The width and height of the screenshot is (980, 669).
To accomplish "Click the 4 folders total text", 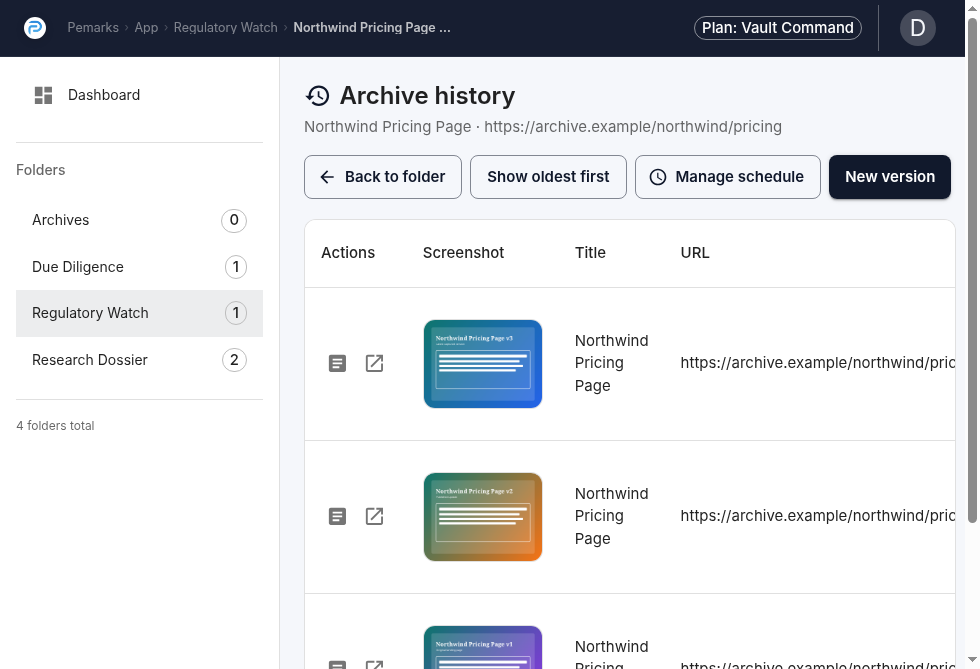I will click(x=55, y=426).
